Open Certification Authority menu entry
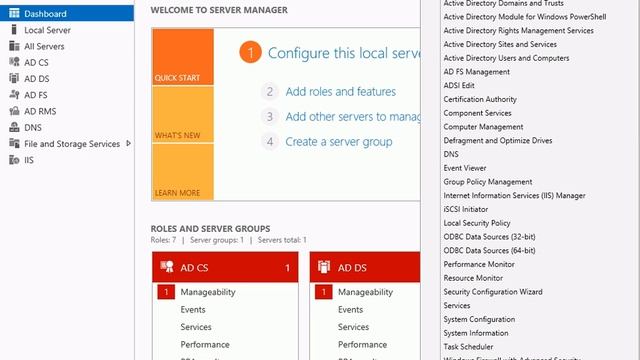 480,99
